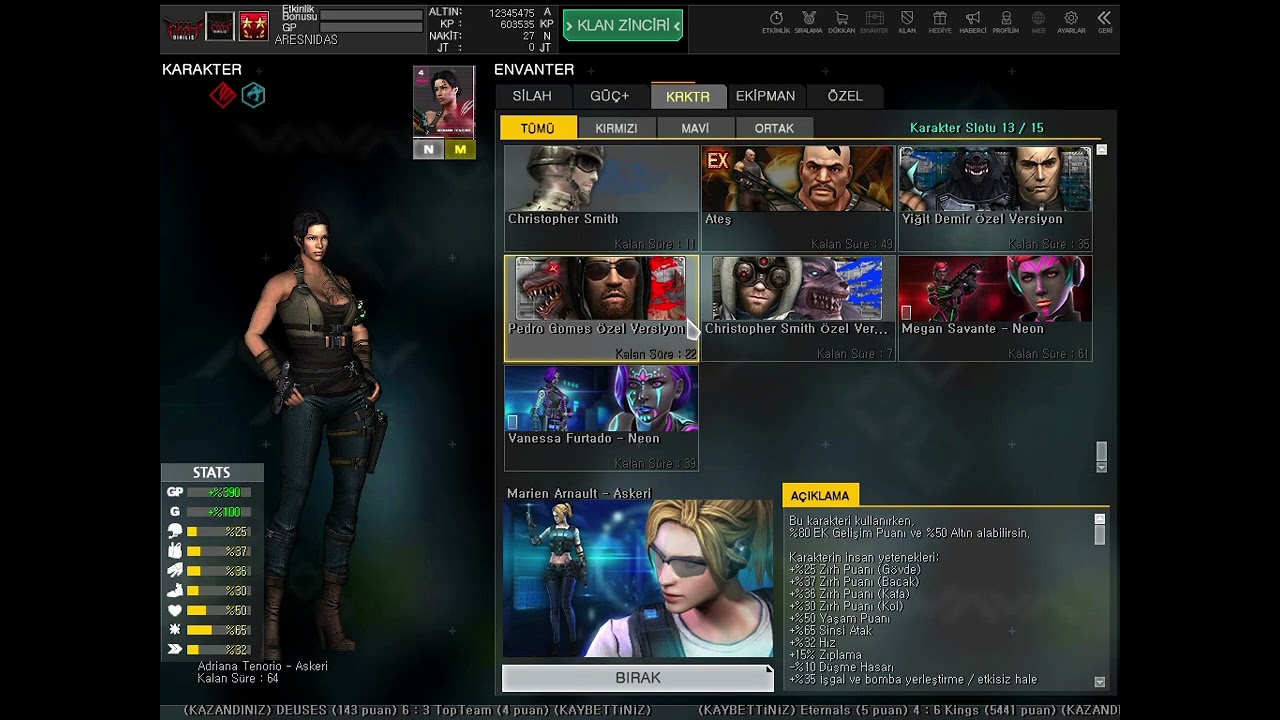The width and height of the screenshot is (1280, 720).
Task: Click the STATS panel header
Action: click(212, 473)
